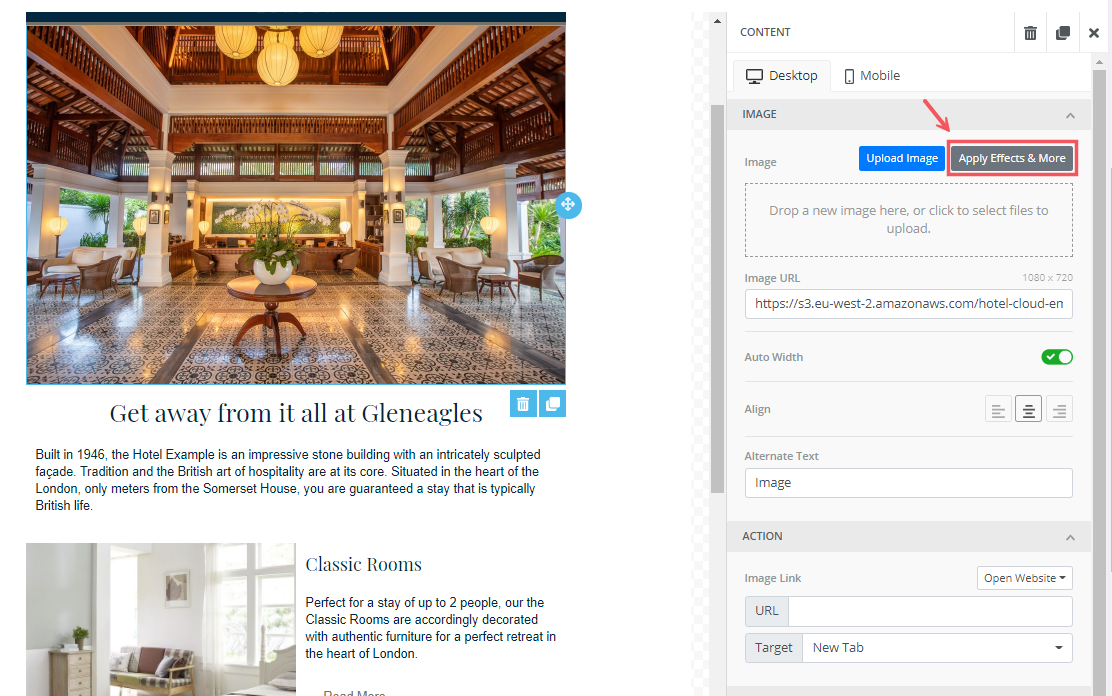
Task: Click the Alternate Text input field
Action: tap(908, 483)
